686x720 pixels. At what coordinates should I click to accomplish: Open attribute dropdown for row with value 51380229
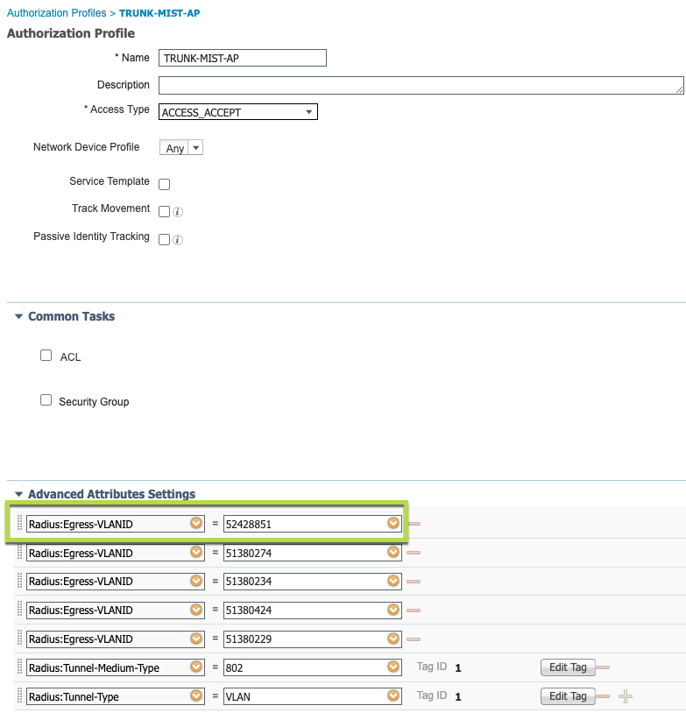point(197,638)
